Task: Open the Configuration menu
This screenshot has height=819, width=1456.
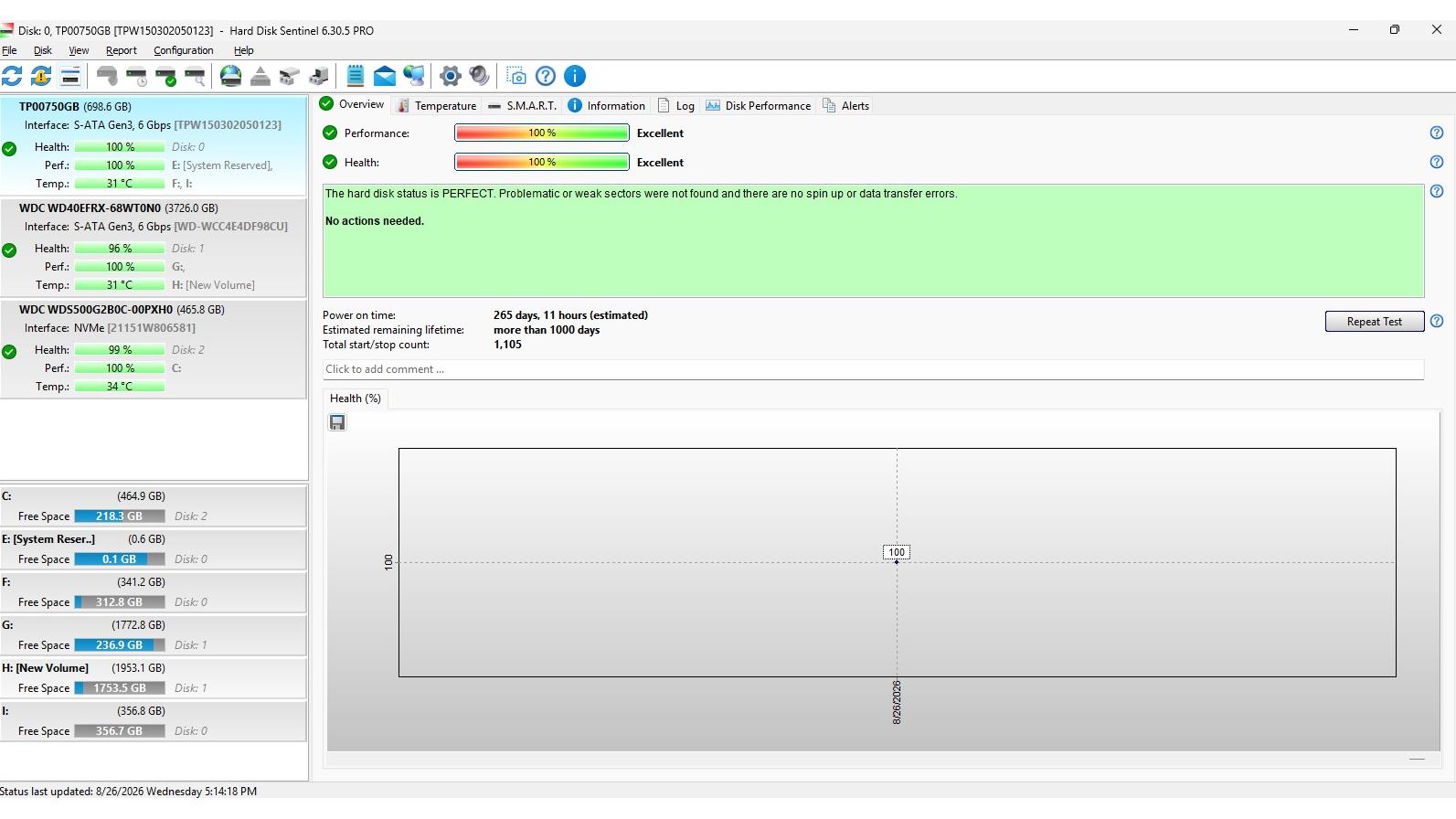Action: (184, 51)
